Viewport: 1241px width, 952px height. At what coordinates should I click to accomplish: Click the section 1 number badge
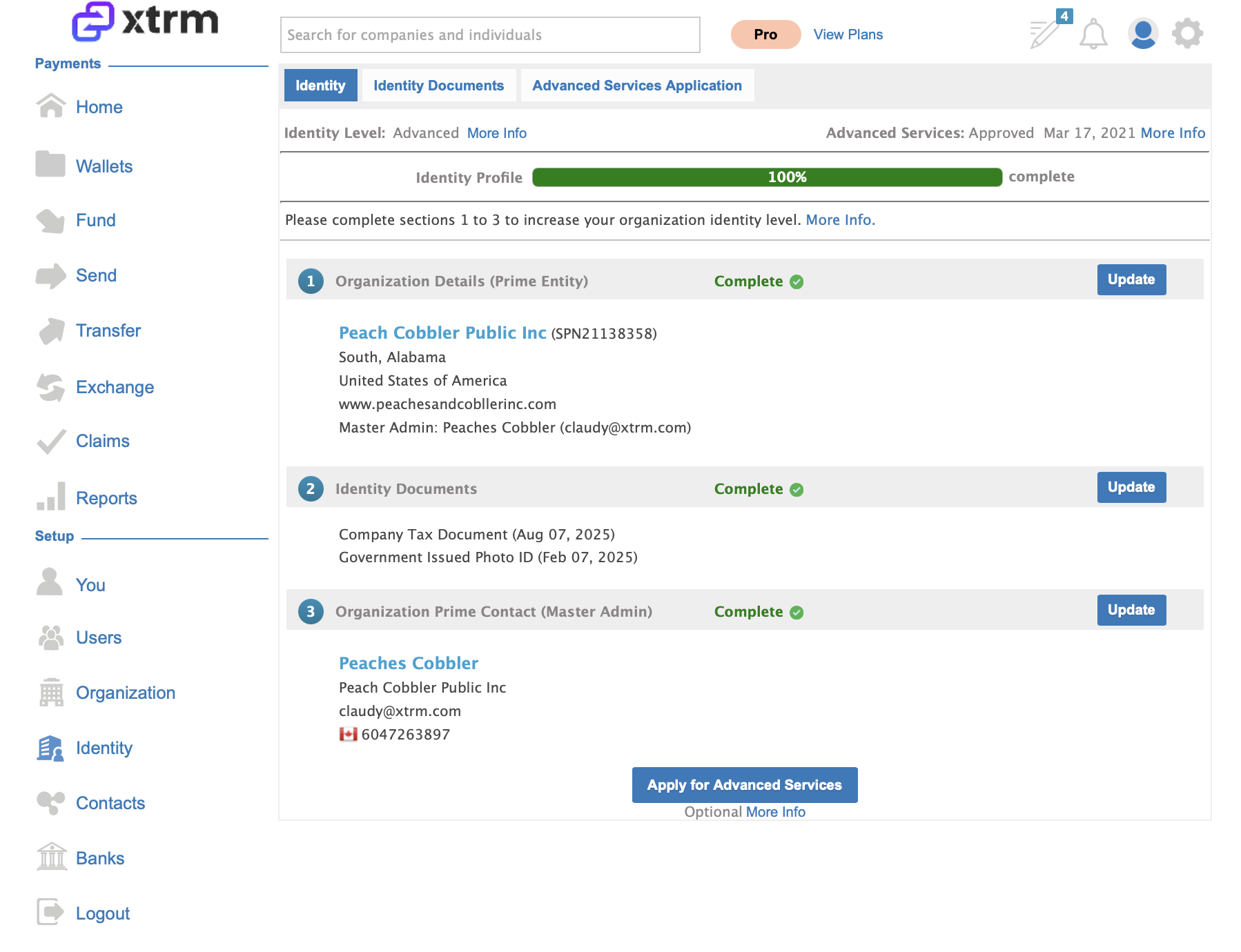[311, 281]
